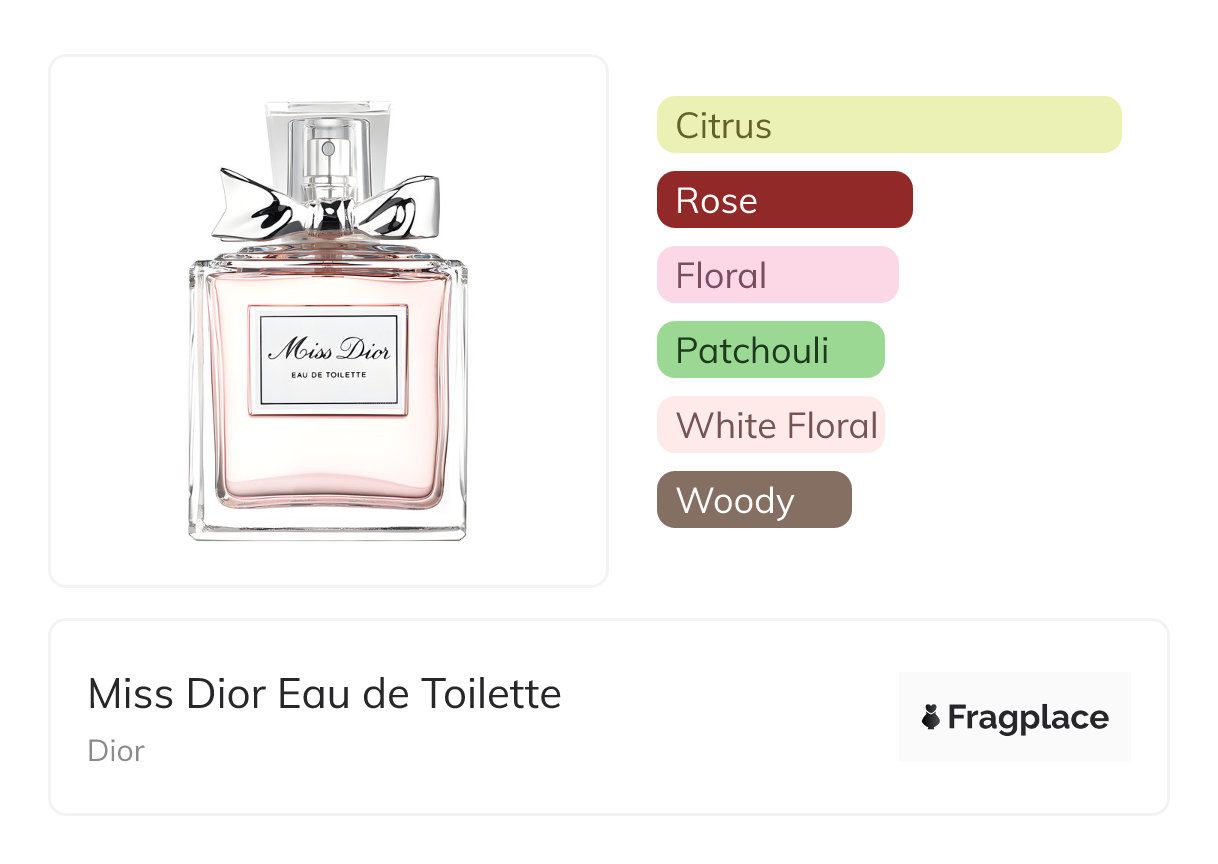Open the Miss Dior Eau de Toilette title

pyautogui.click(x=325, y=693)
